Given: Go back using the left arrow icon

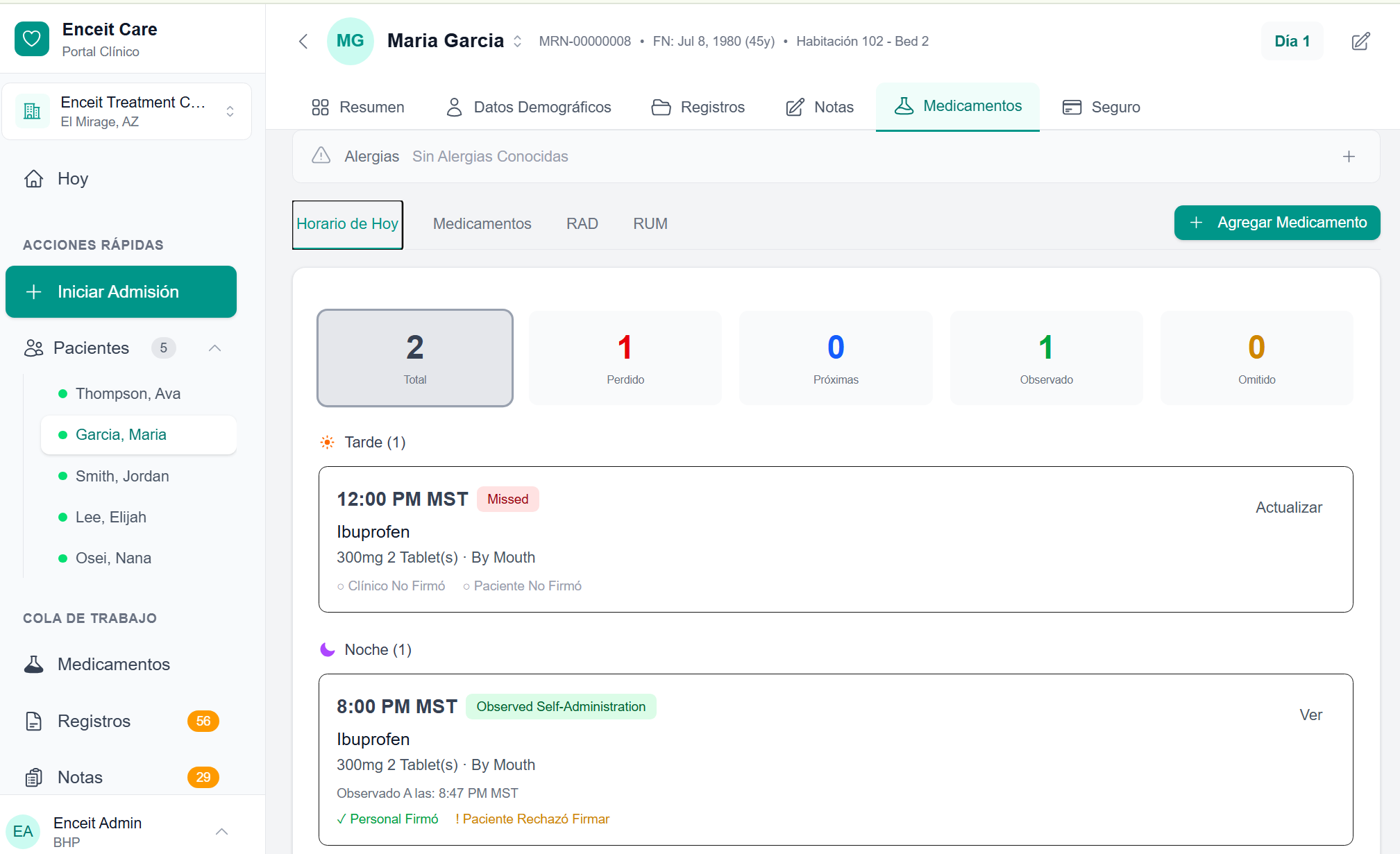Looking at the screenshot, I should (303, 42).
